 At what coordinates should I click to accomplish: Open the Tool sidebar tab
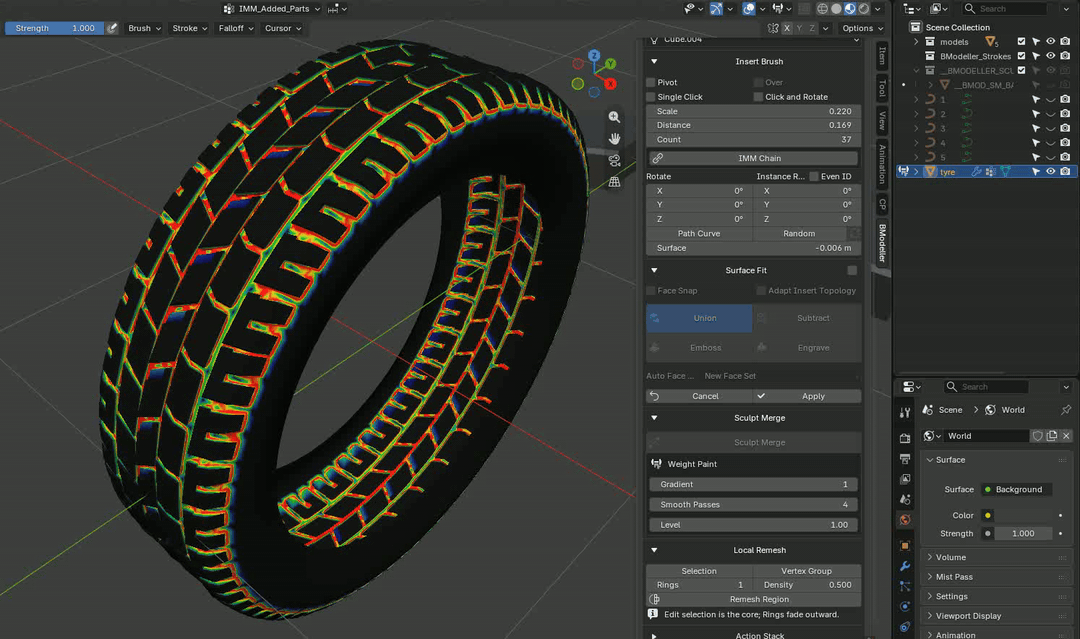[x=882, y=88]
